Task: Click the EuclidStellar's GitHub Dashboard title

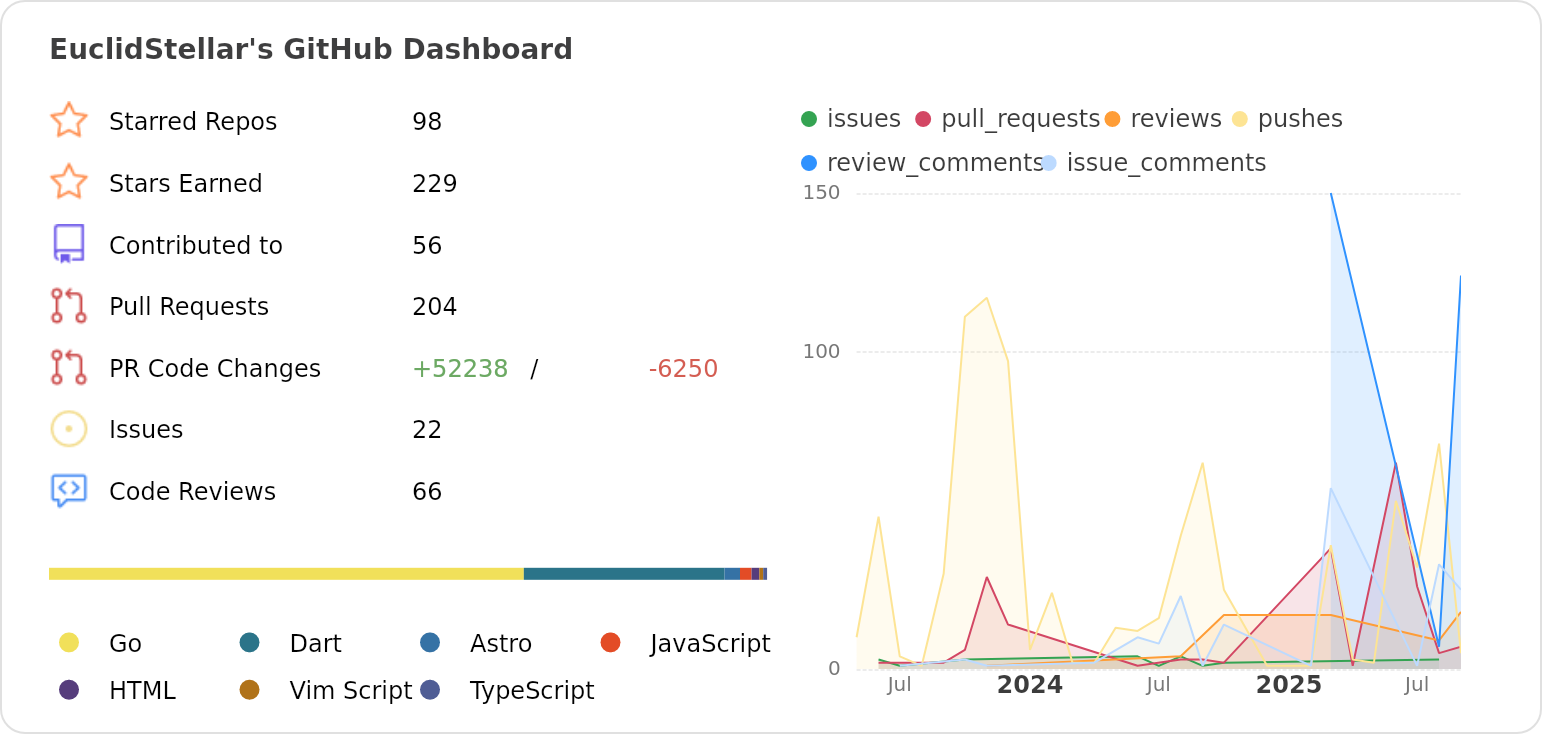Action: pyautogui.click(x=311, y=48)
